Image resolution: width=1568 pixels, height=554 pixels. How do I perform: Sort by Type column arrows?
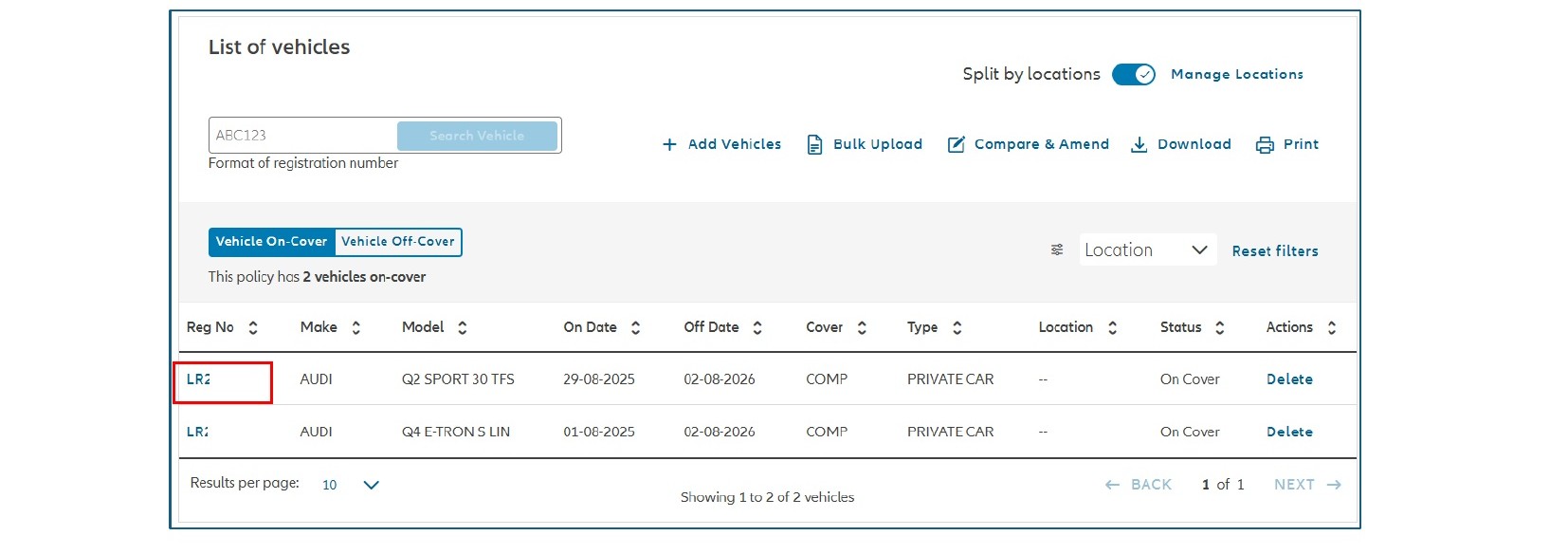pyautogui.click(x=957, y=327)
